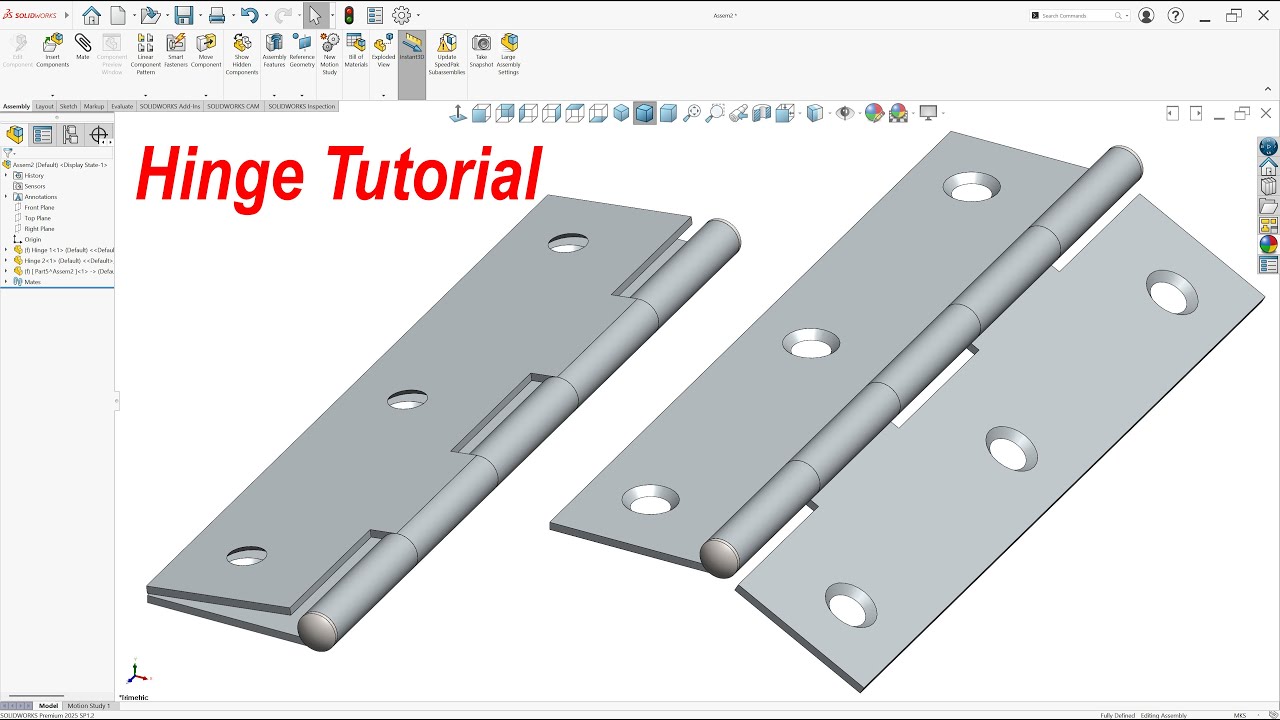Open Exploded View dropdown arrow
The width and height of the screenshot is (1280, 720).
(383, 96)
